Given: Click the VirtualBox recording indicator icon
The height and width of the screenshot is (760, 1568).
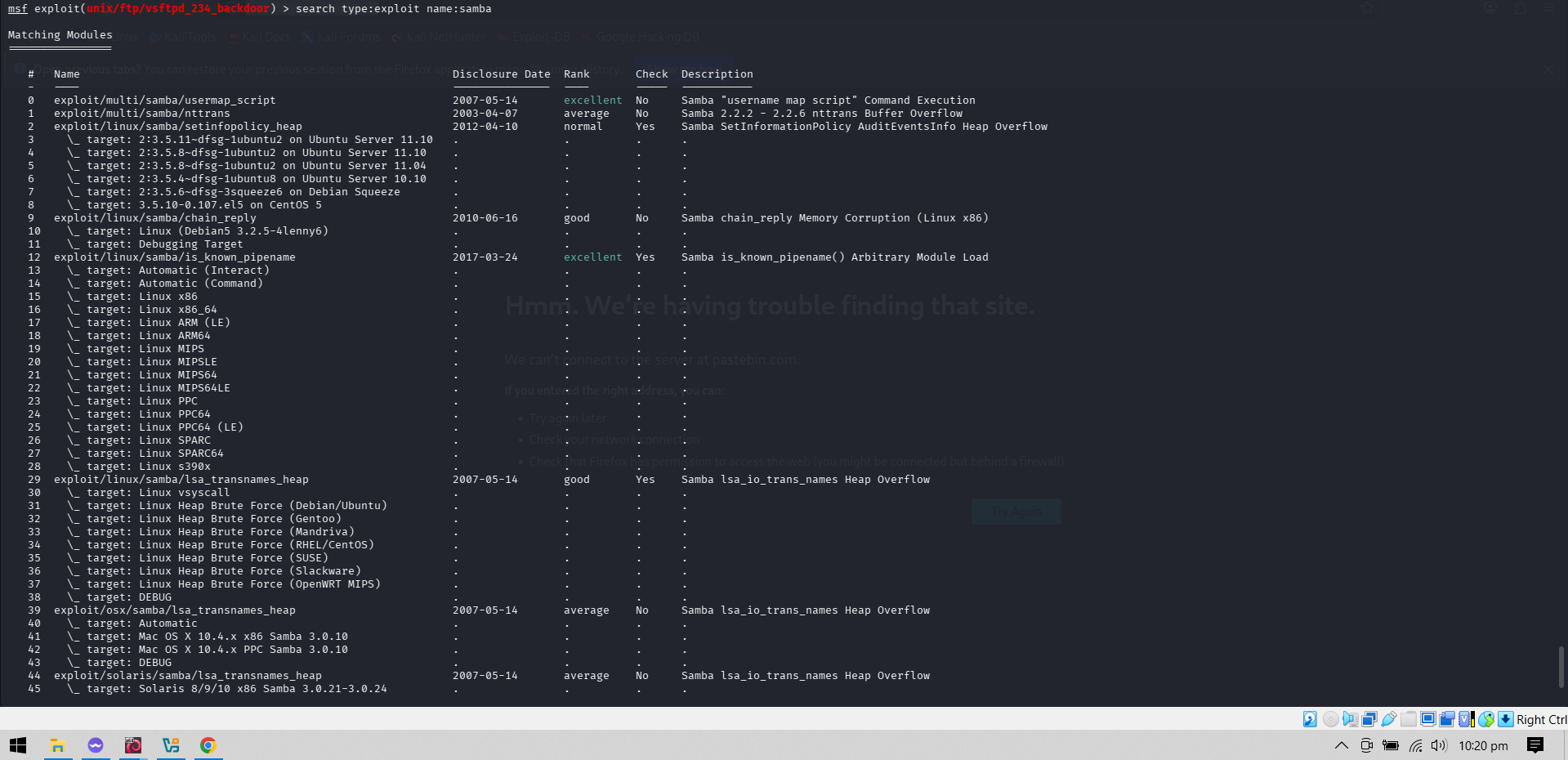Looking at the screenshot, I should [1447, 719].
